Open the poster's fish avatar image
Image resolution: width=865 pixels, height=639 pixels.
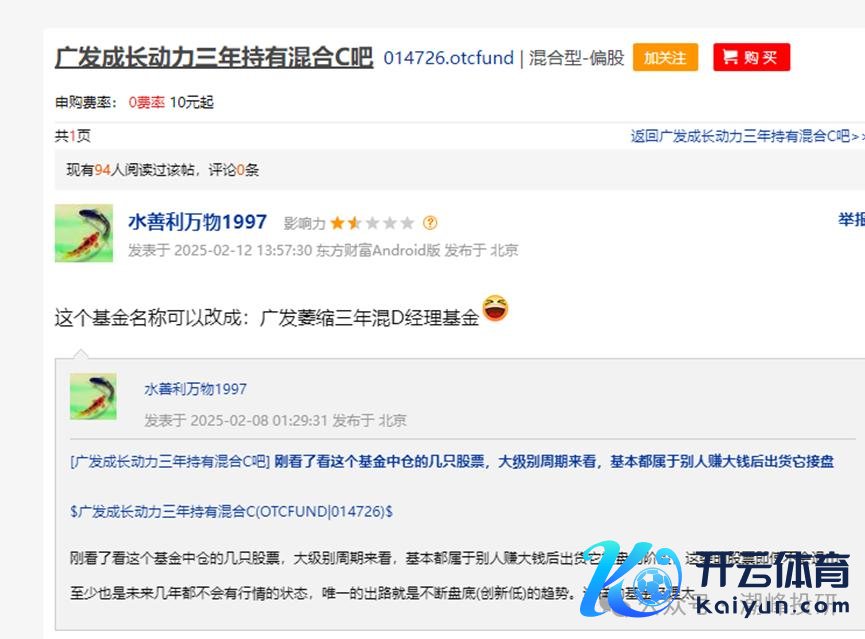click(x=84, y=233)
